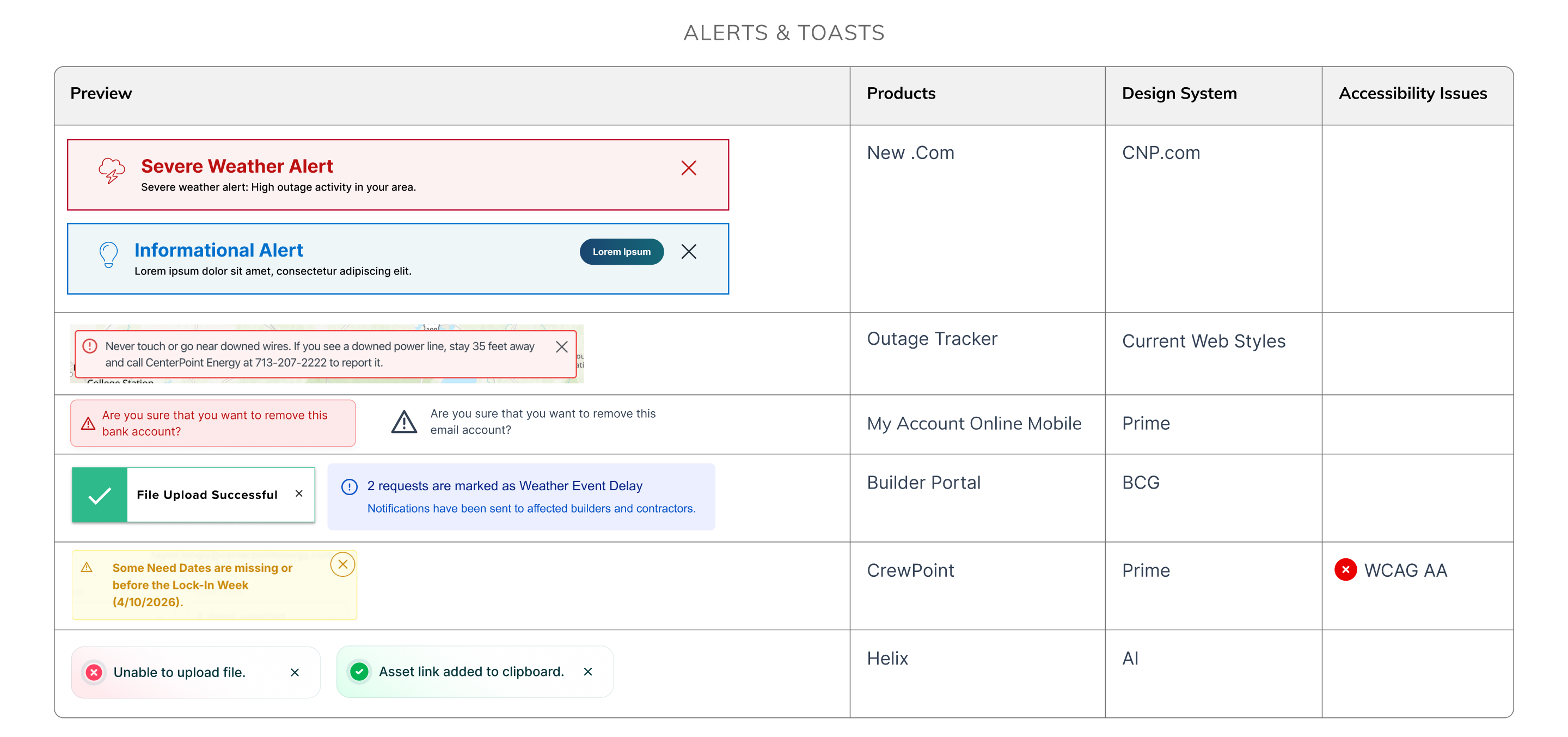Click the Lorem ipsum dolor sit amet description
The height and width of the screenshot is (737, 1568).
(x=273, y=272)
